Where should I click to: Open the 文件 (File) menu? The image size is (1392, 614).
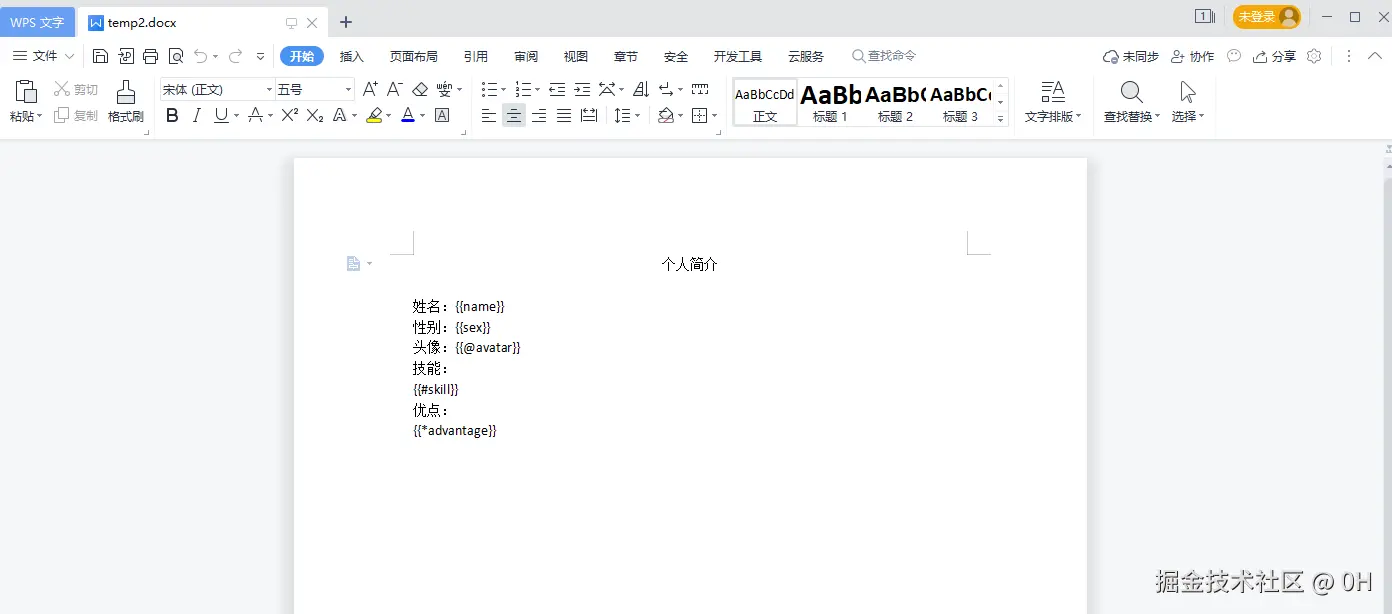click(x=43, y=56)
